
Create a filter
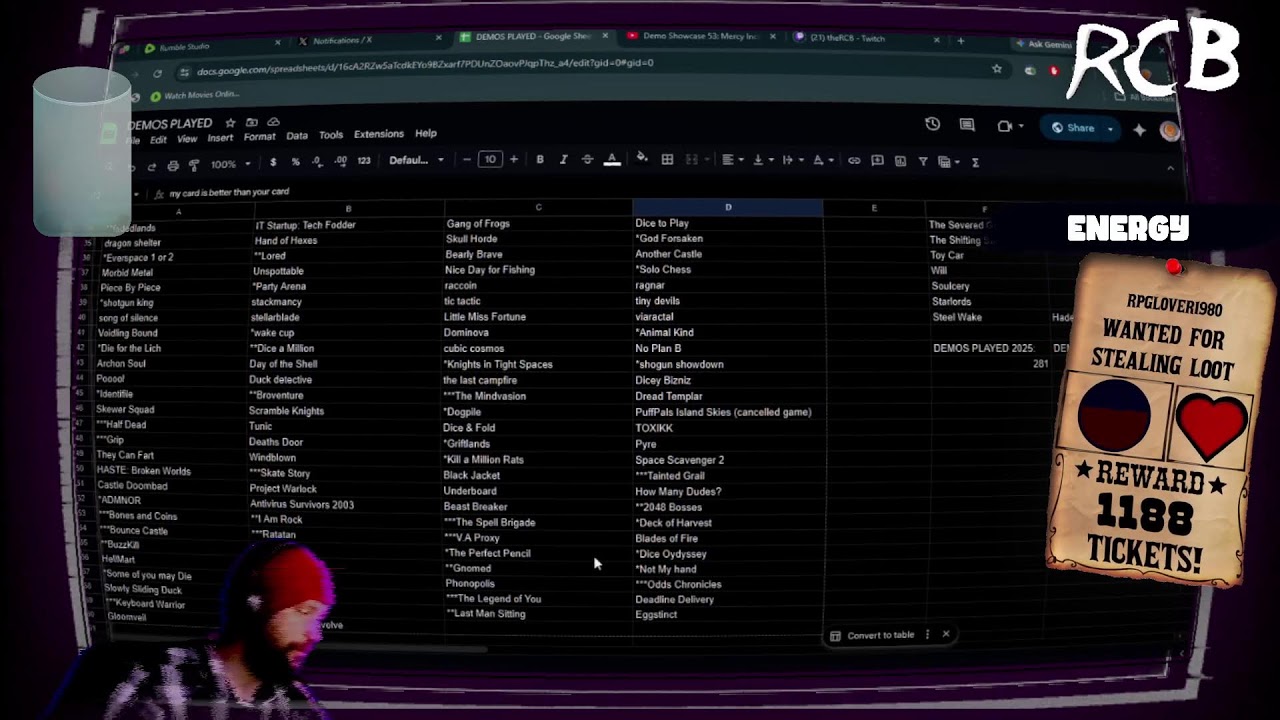[923, 161]
